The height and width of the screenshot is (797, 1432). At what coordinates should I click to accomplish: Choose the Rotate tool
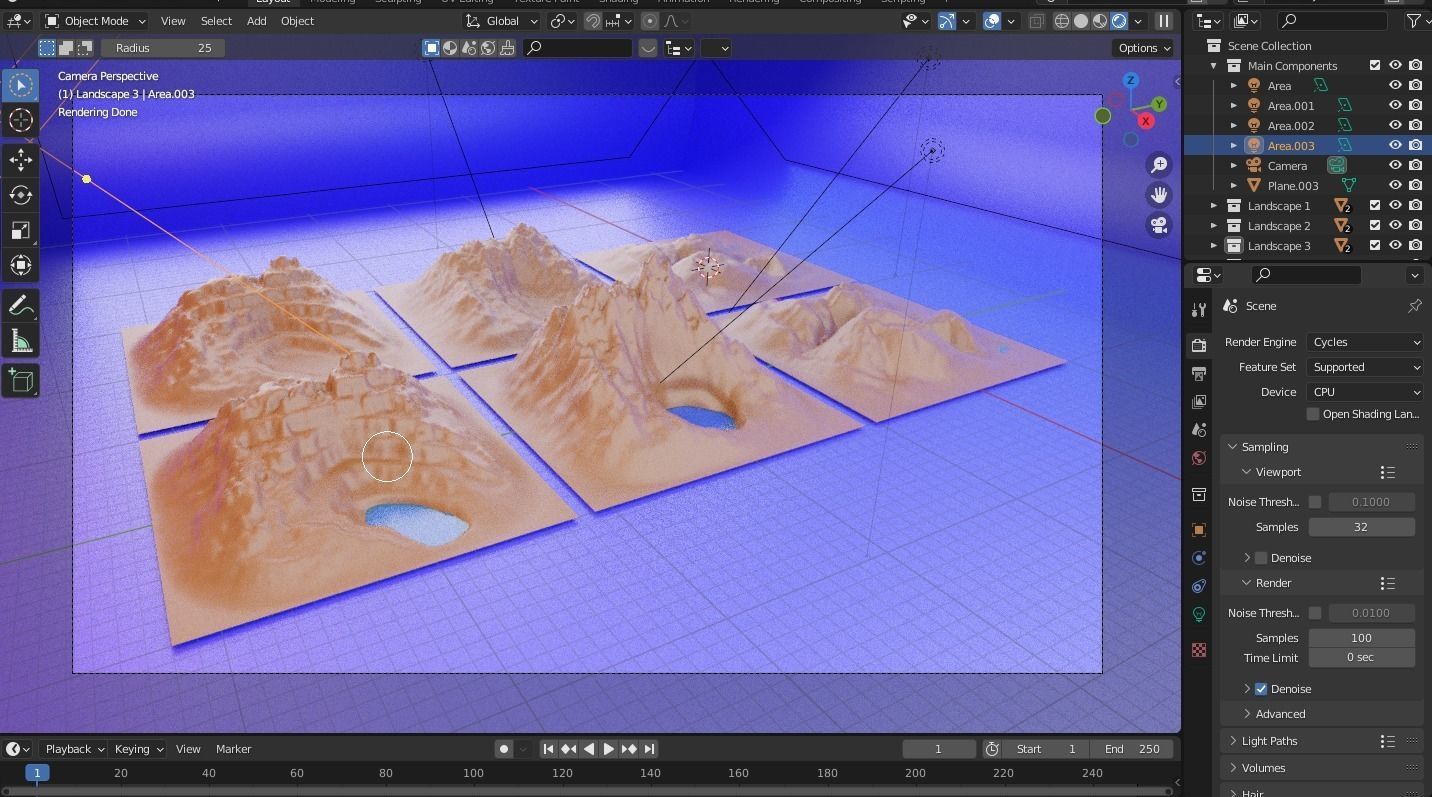click(21, 195)
